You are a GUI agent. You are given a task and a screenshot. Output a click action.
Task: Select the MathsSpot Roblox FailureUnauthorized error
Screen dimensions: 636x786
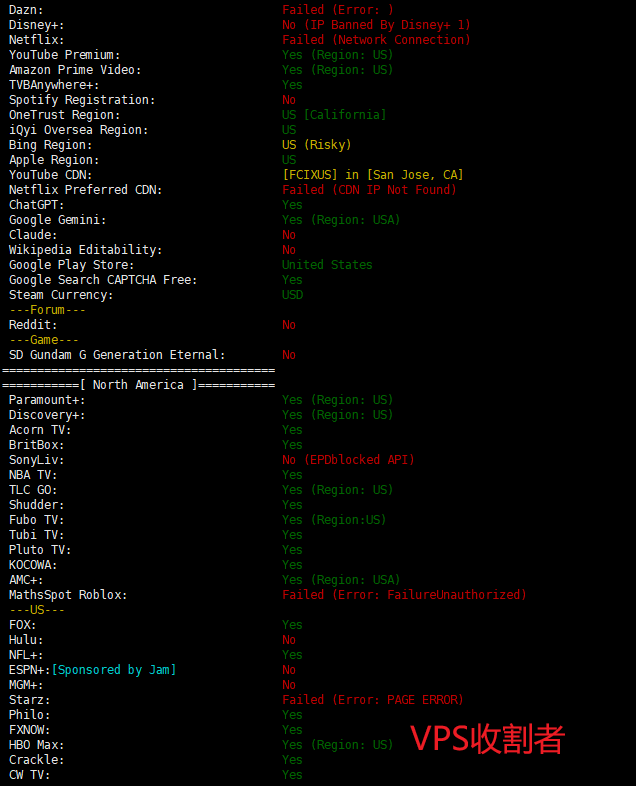pos(404,595)
